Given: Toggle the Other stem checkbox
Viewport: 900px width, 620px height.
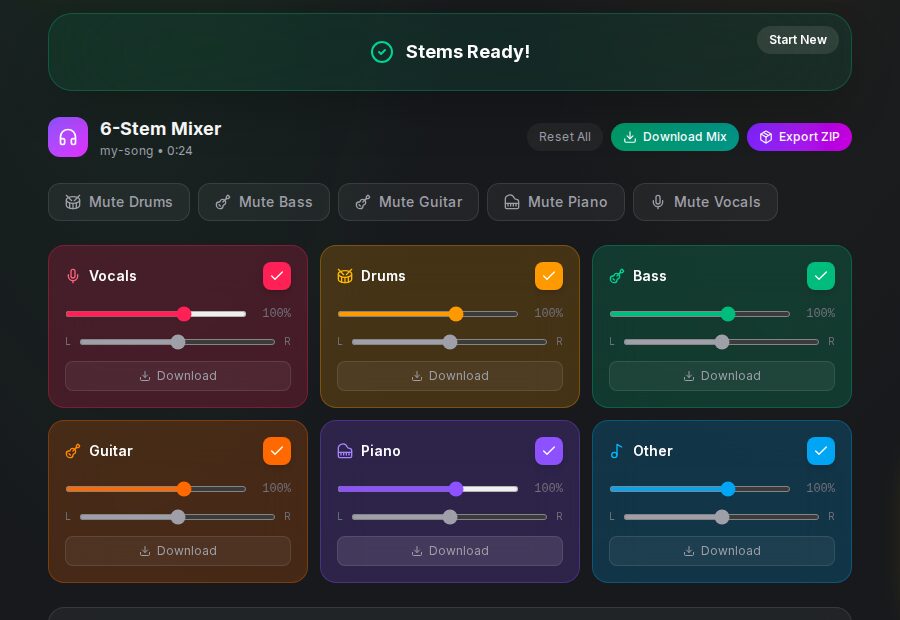Looking at the screenshot, I should point(821,451).
